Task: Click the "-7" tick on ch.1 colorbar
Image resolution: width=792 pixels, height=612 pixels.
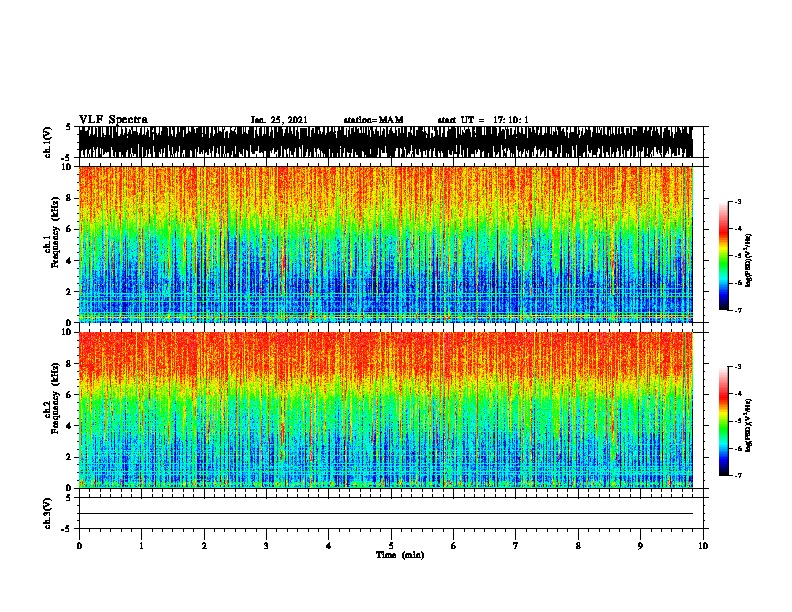Action: (x=737, y=310)
